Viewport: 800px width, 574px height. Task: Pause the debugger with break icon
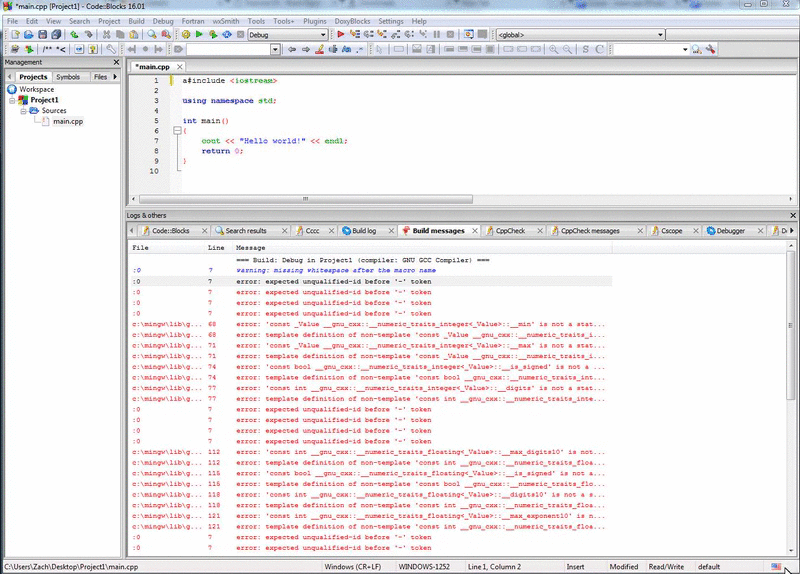pos(437,35)
